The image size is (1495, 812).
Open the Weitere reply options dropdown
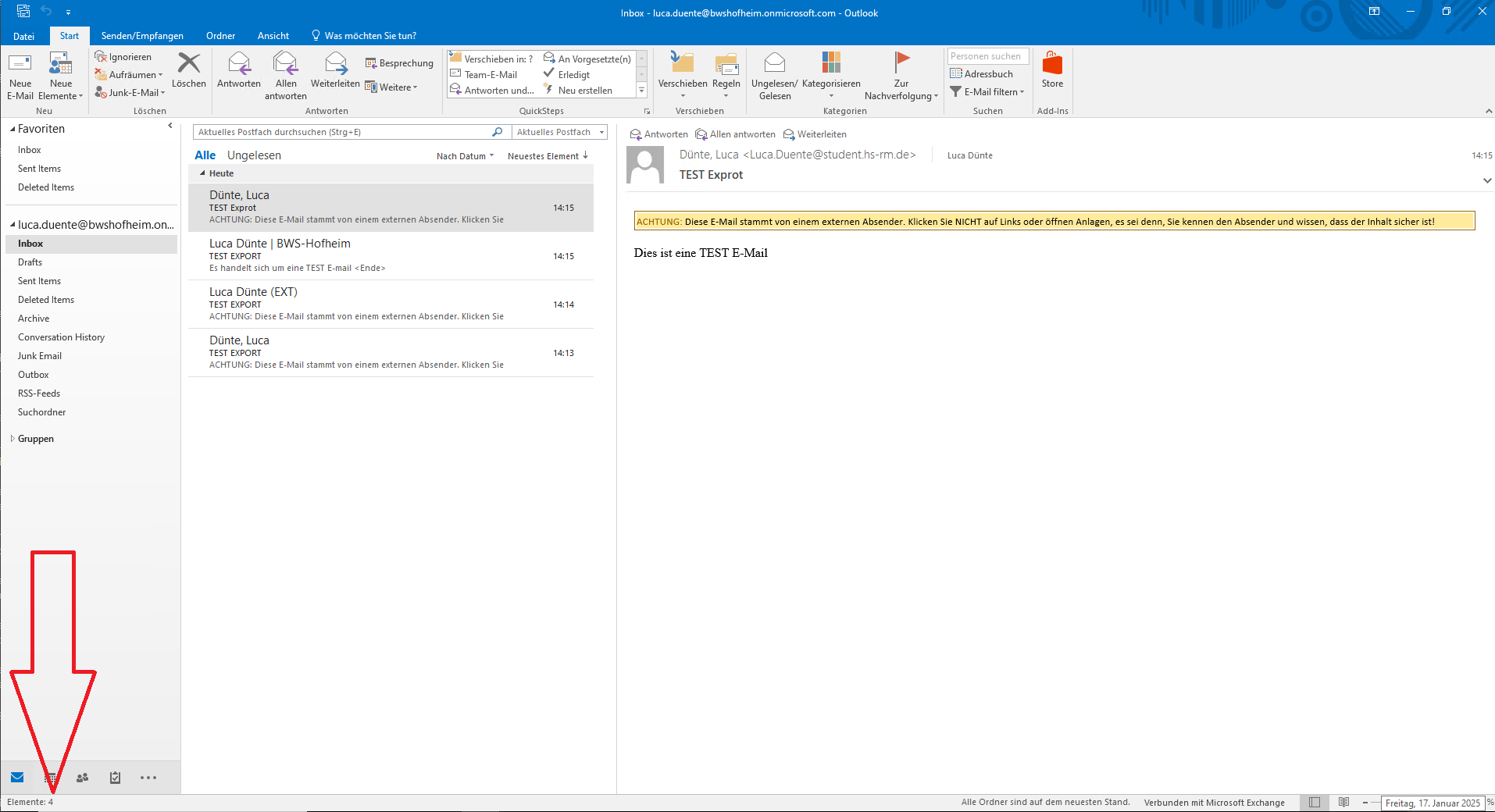pos(391,87)
